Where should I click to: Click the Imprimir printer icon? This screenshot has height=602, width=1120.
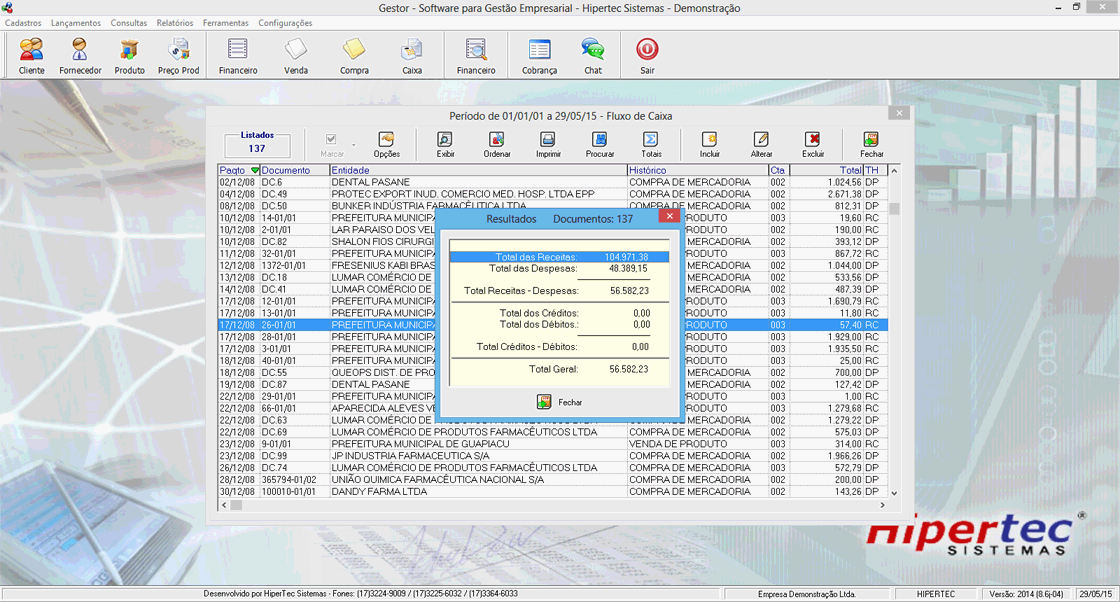click(x=548, y=144)
